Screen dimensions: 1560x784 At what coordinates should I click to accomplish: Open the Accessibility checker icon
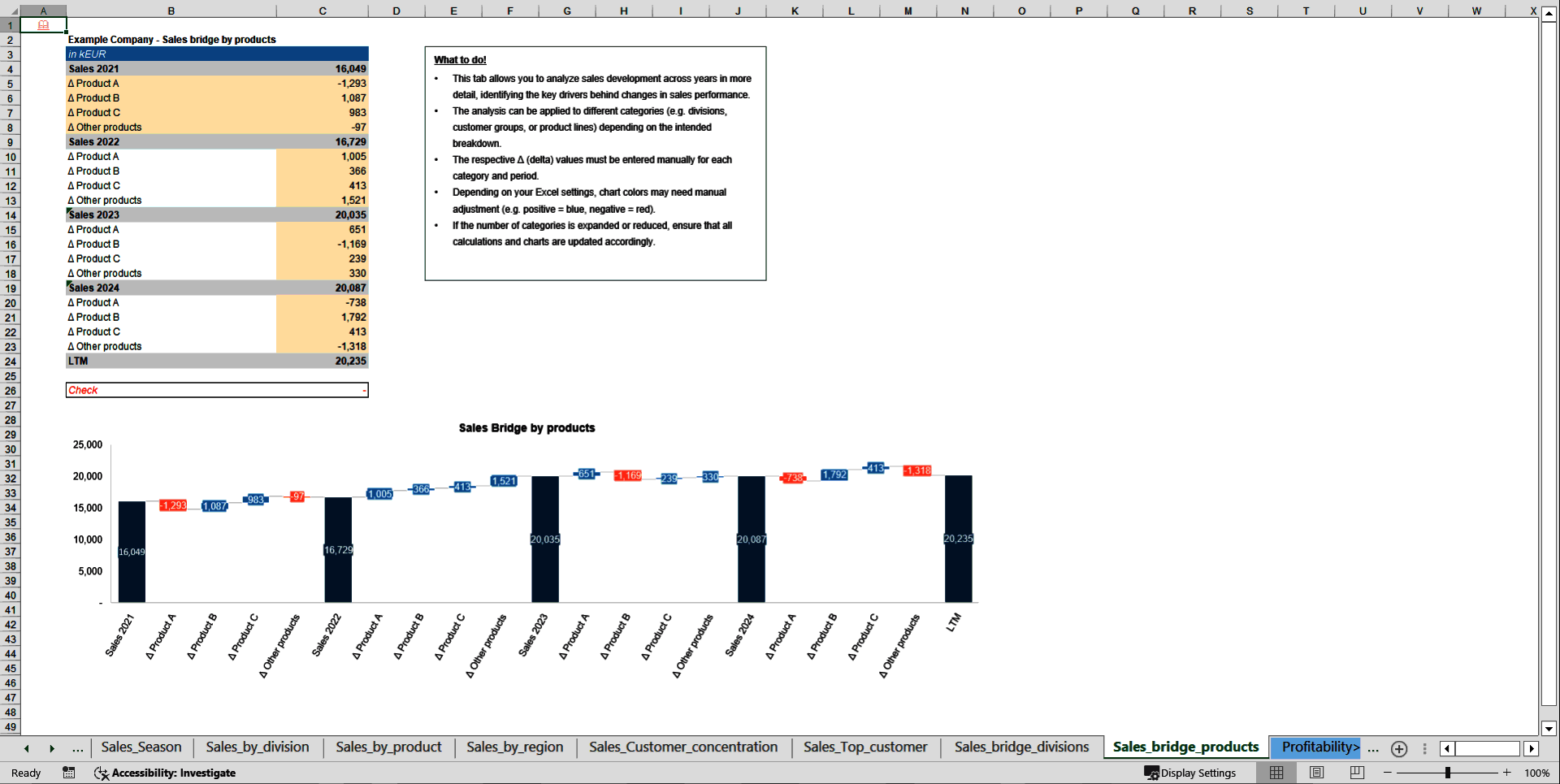pos(101,773)
